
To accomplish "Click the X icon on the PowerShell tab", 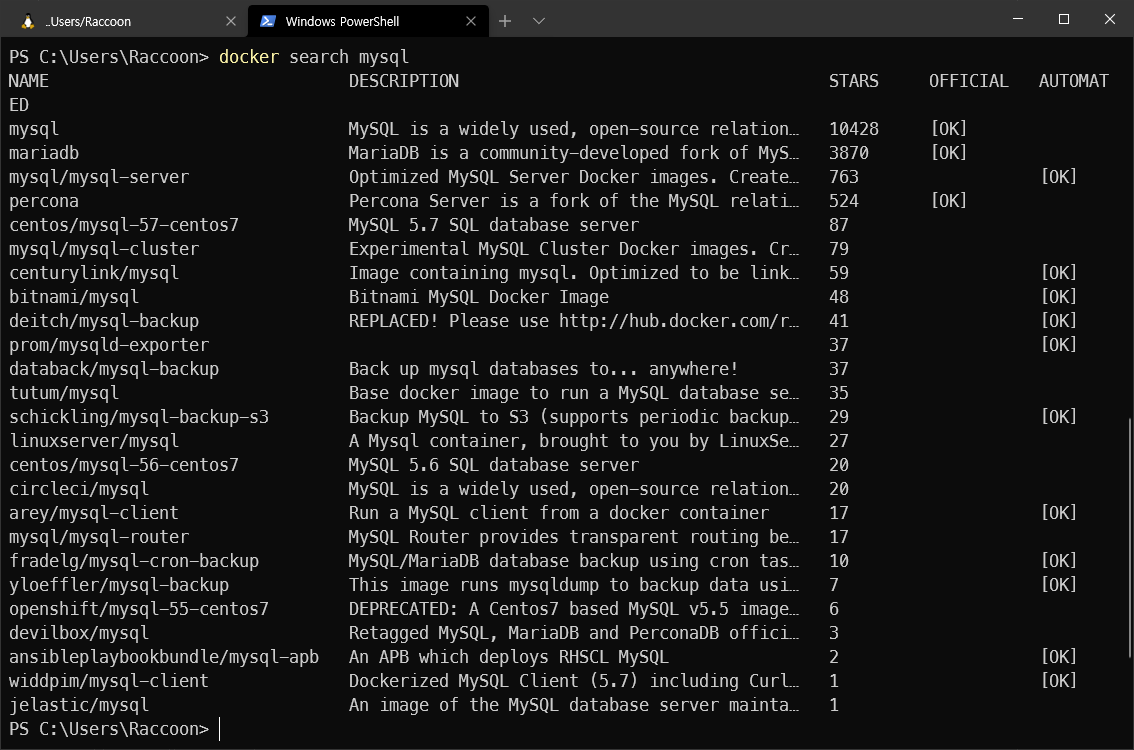I will [471, 20].
